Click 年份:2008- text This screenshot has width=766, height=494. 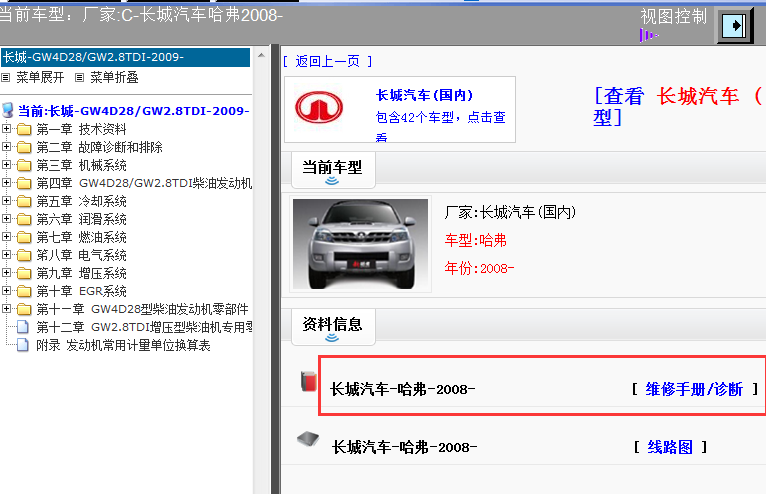click(479, 268)
